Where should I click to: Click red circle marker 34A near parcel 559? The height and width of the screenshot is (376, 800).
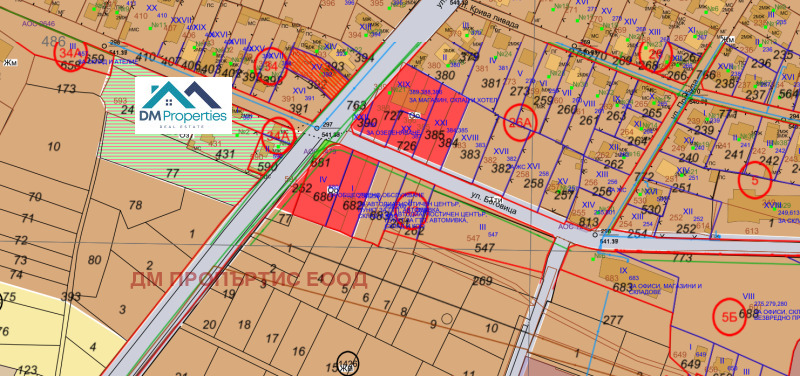[x=70, y=55]
